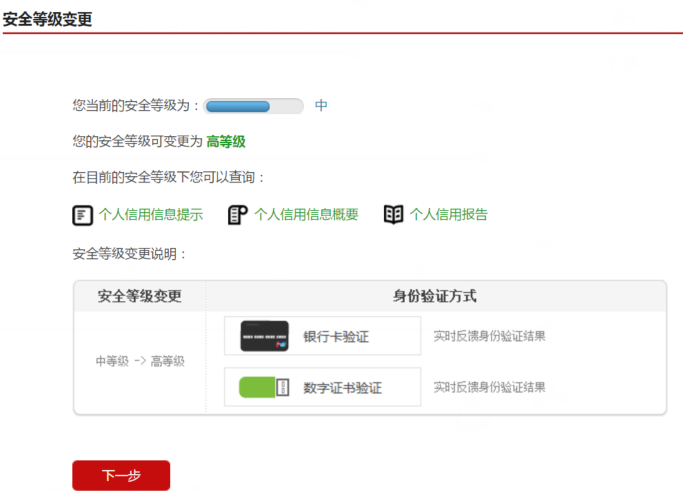Screen dimensions: 683x498
Task: Click the 您当前的安全等级为 label
Action: (x=135, y=105)
